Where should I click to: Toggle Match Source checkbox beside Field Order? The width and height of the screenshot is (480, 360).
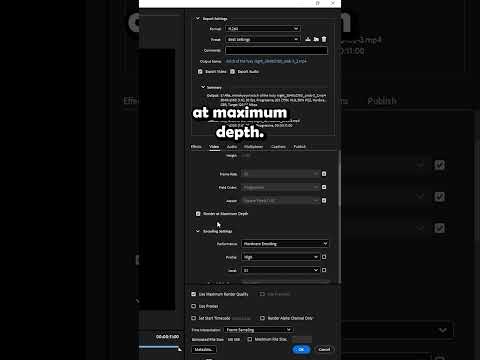click(x=324, y=187)
